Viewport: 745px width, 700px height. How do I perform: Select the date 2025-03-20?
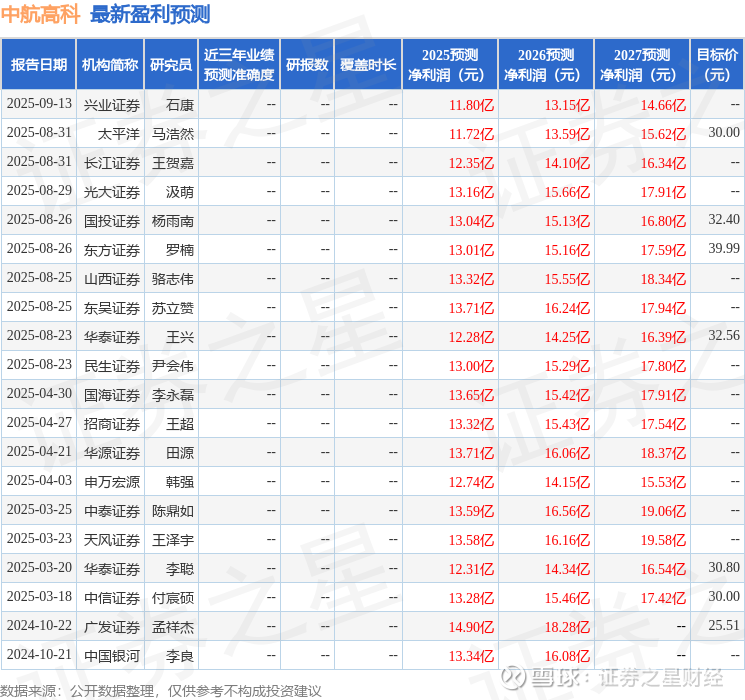pos(39,567)
